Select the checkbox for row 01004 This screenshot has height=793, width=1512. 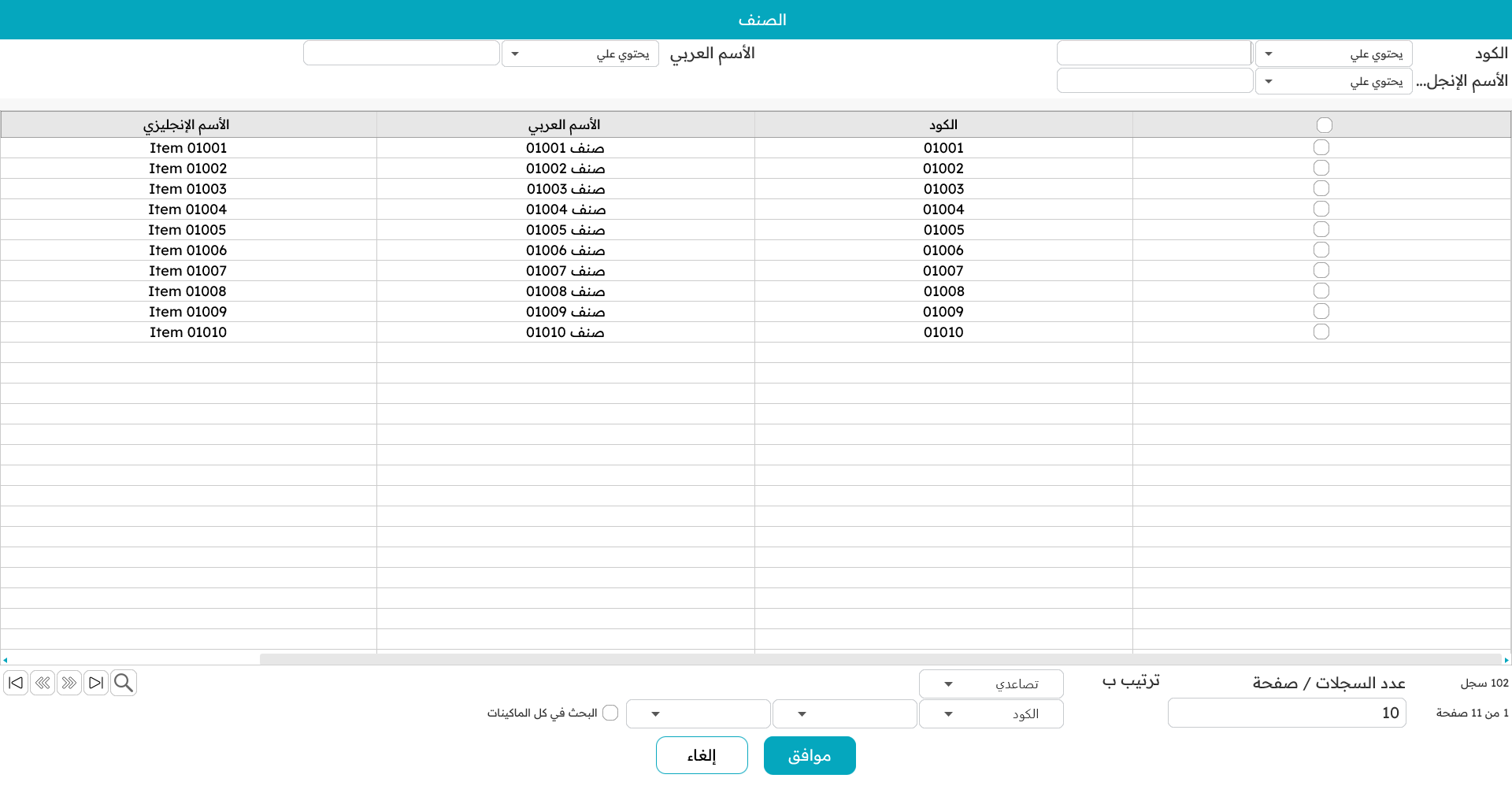click(x=1321, y=209)
